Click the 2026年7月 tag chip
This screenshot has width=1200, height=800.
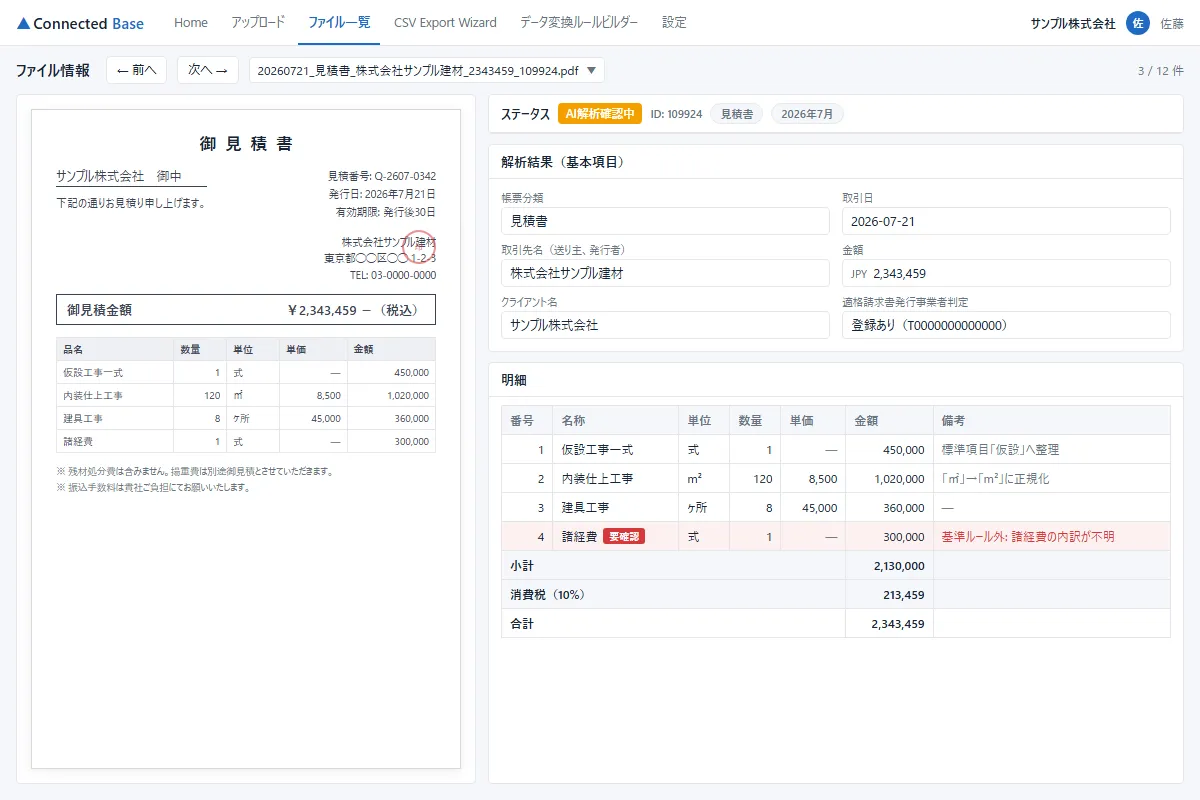(x=807, y=114)
